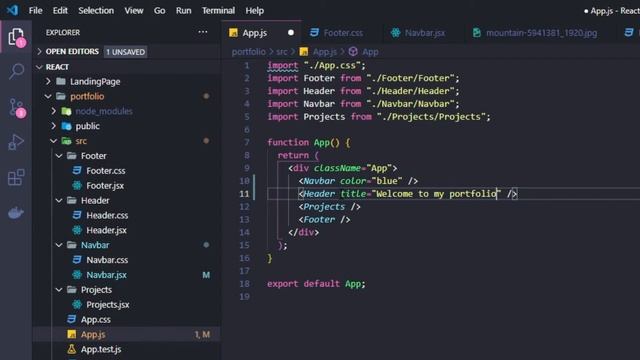This screenshot has width=640, height=360.
Task: Collapse the Footer folder chevron
Action: tap(59, 156)
